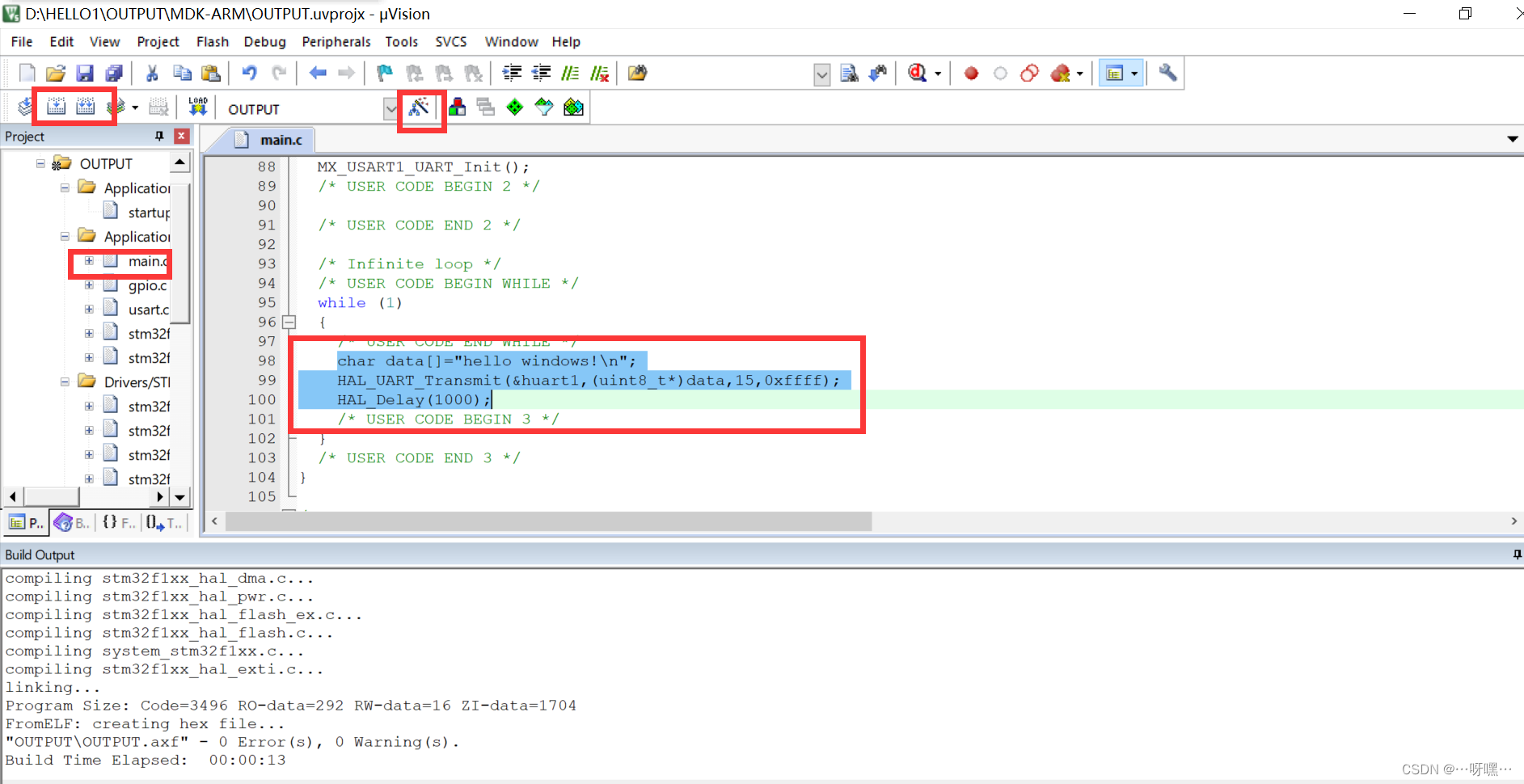
Task: Collapse the OUTPUT project root node
Action: click(x=40, y=163)
